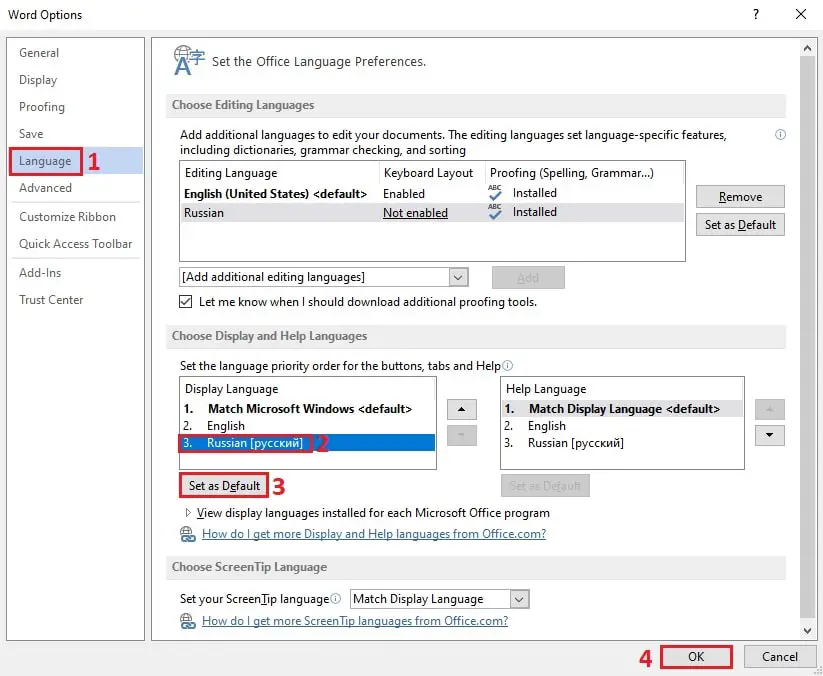Open the ScreenTip language dropdown
This screenshot has height=676, width=823.
click(440, 599)
